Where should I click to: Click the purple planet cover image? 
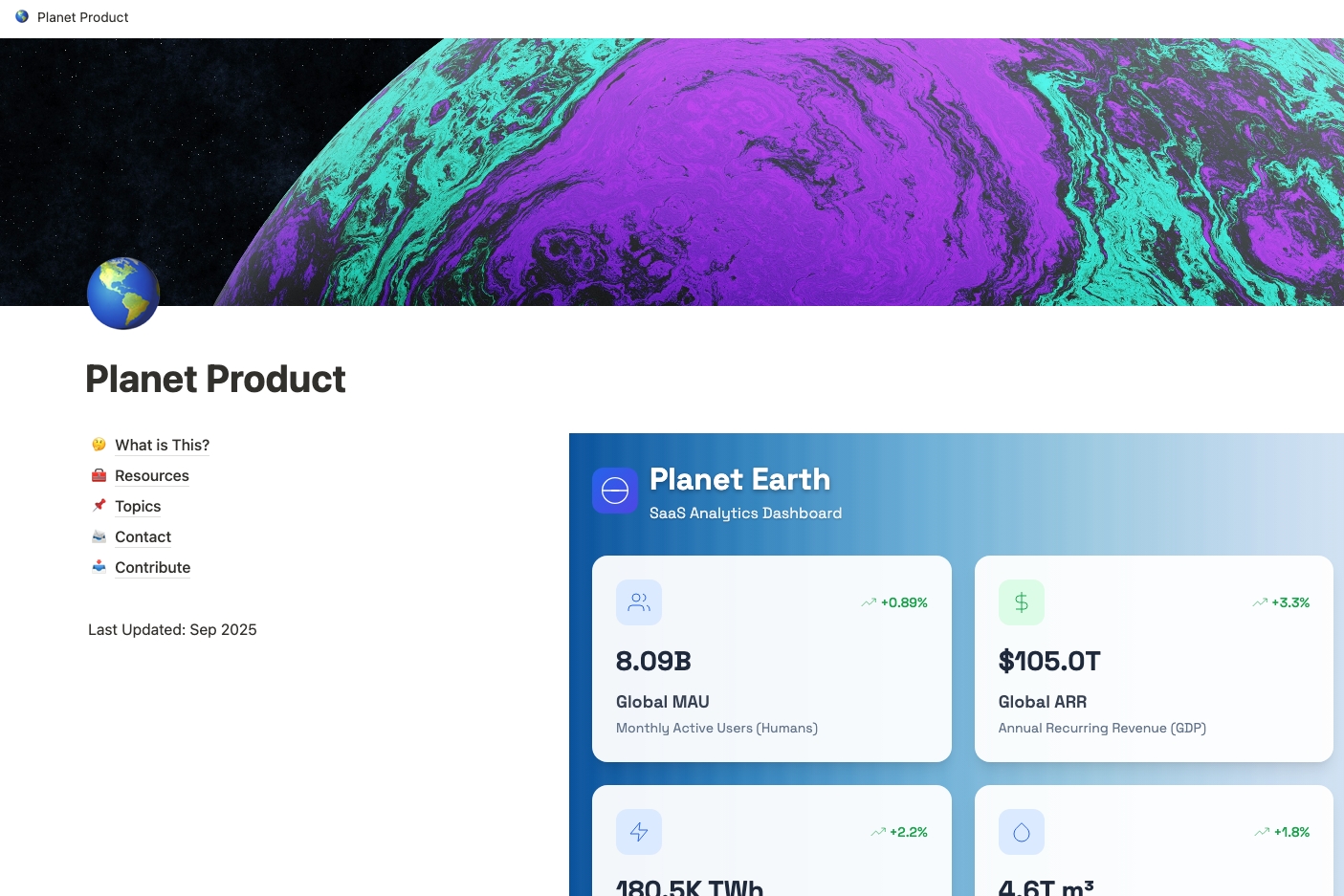pyautogui.click(x=765, y=172)
